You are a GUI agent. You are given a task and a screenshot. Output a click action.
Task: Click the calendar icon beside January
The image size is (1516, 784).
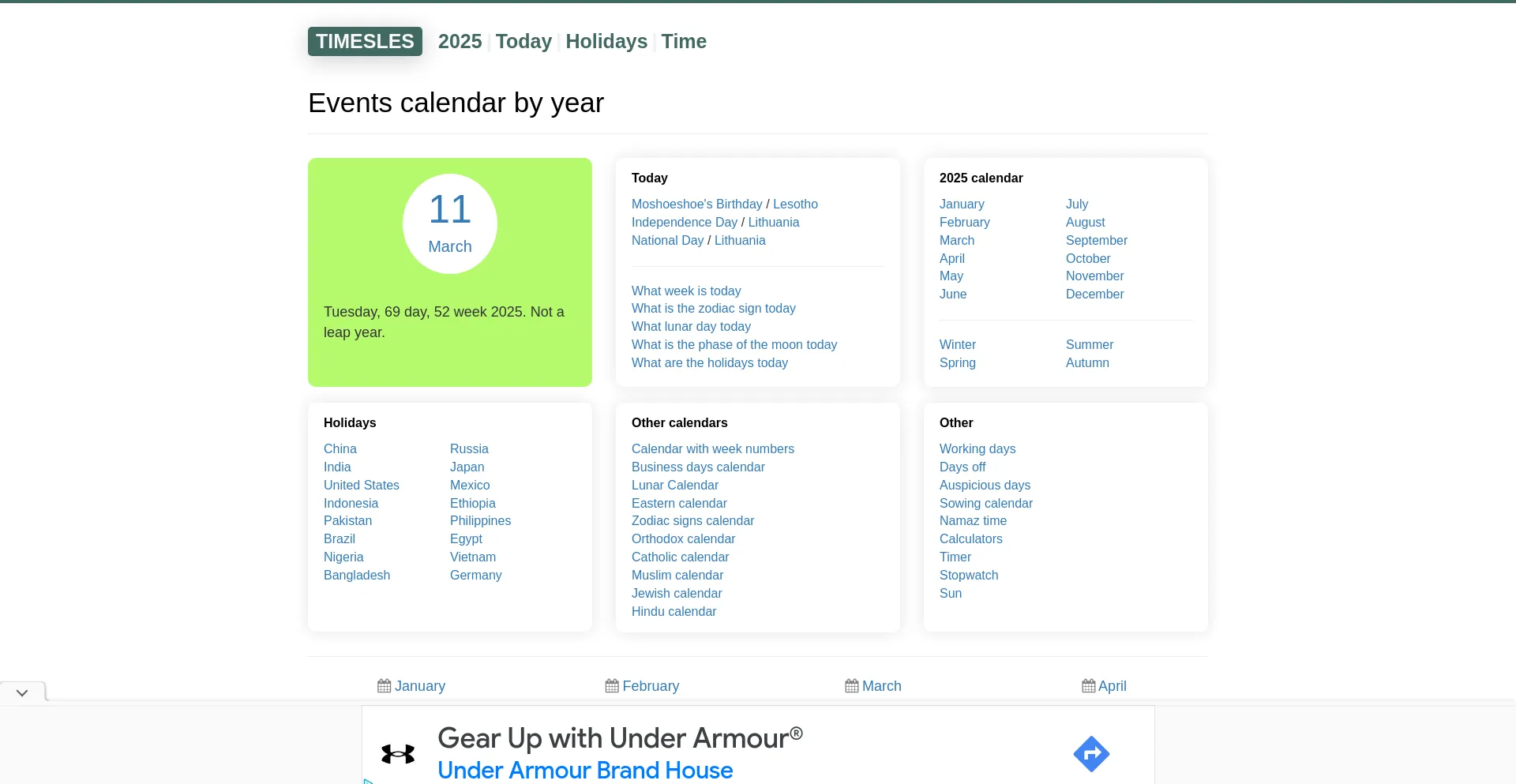pyautogui.click(x=385, y=686)
